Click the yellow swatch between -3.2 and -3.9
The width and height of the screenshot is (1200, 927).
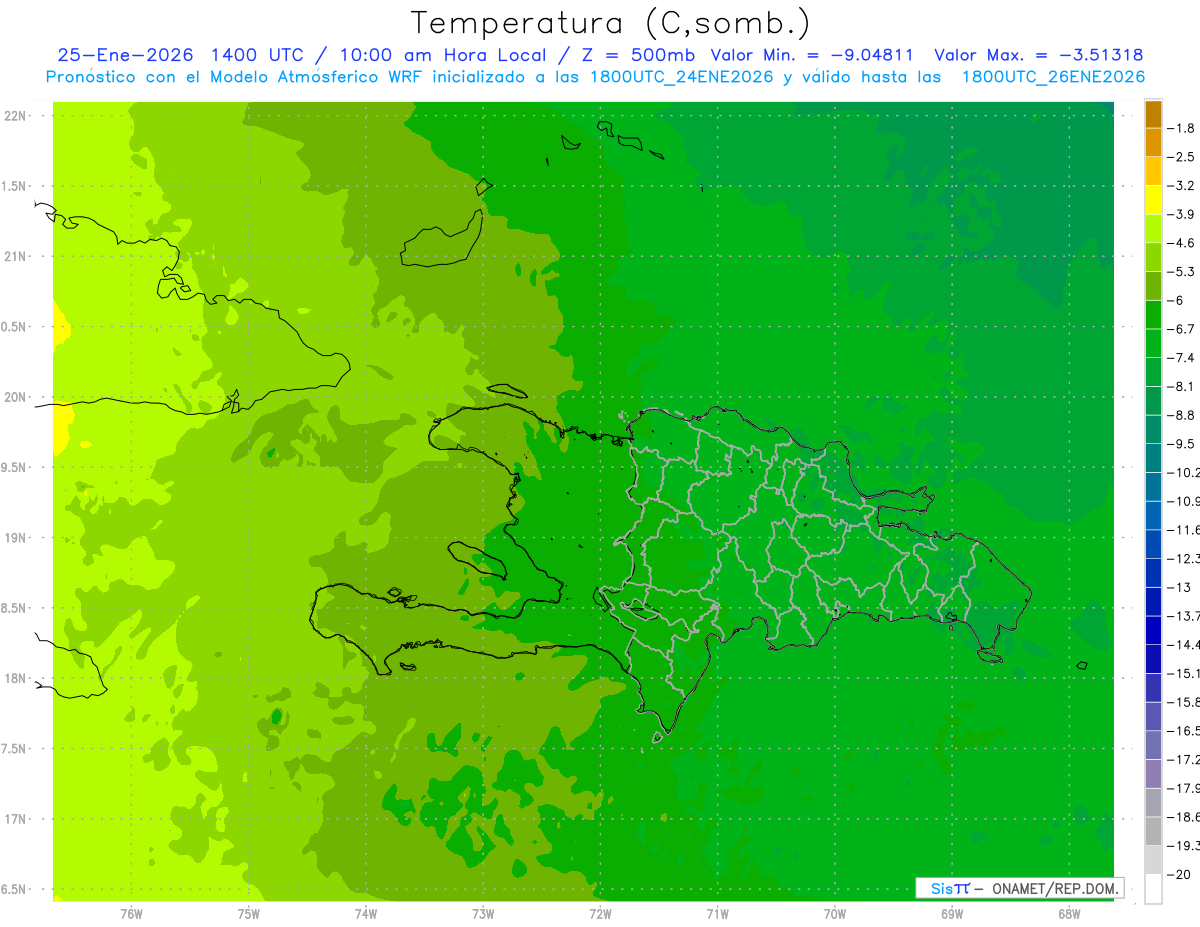[x=1153, y=200]
